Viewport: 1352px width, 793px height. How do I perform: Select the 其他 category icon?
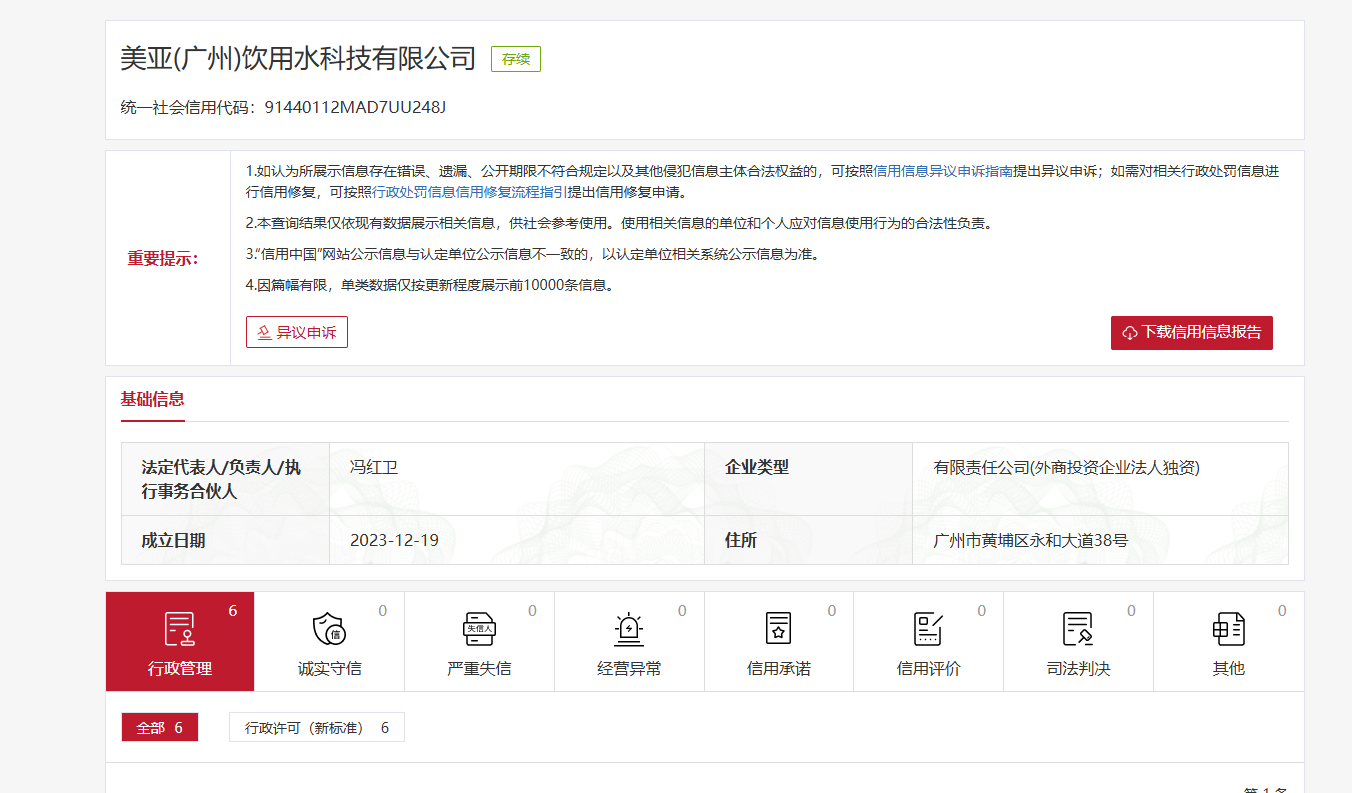(1228, 629)
